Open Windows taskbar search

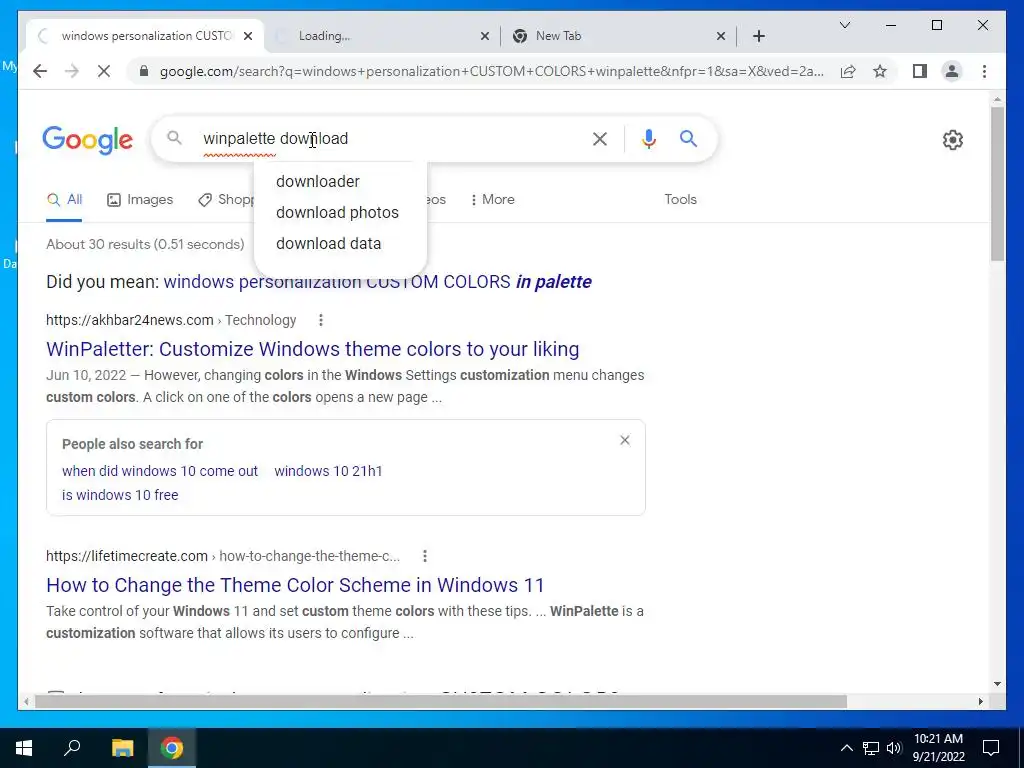point(72,748)
